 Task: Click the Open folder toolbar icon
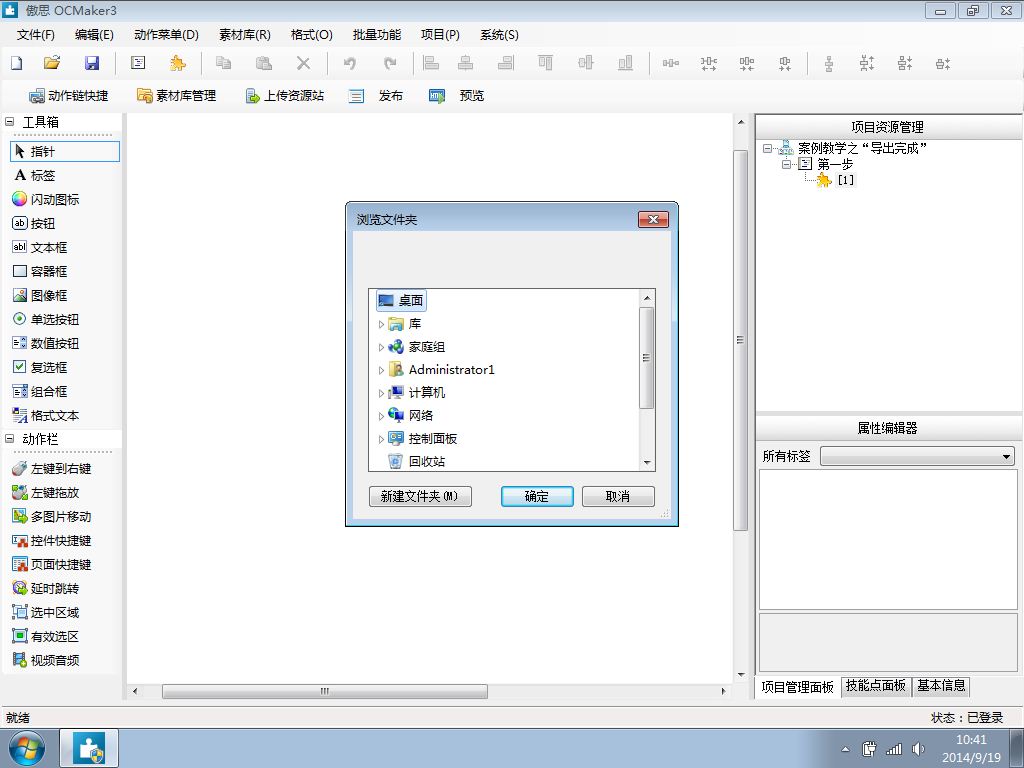(x=52, y=63)
